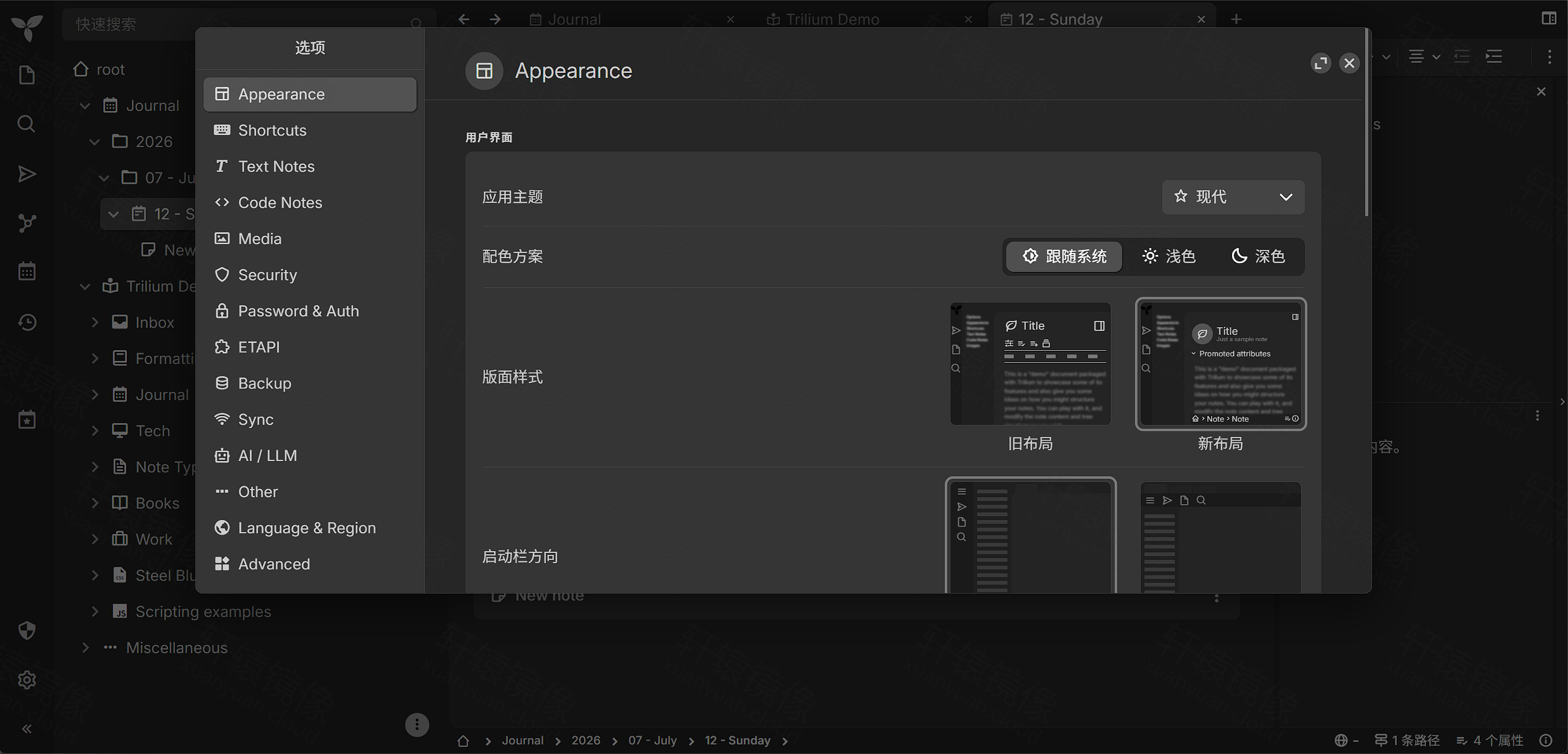Open search from launcher bar icon
Viewport: 1568px width, 754px height.
[27, 124]
